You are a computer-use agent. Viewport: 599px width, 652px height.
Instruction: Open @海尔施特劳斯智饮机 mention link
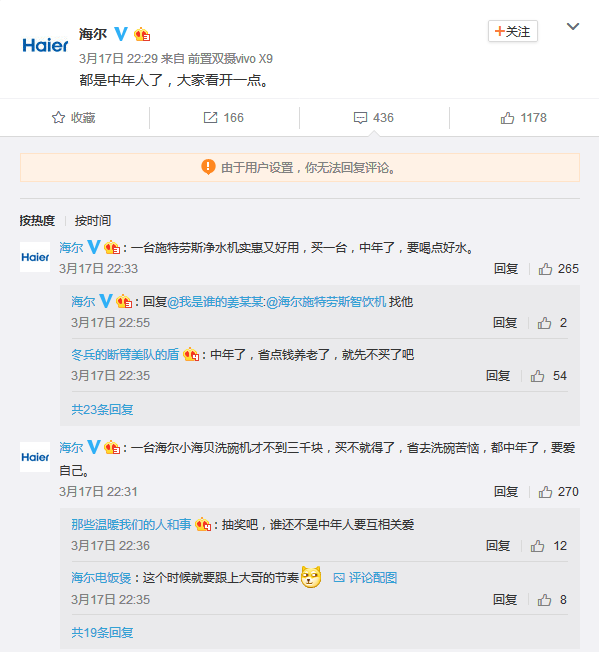click(326, 301)
